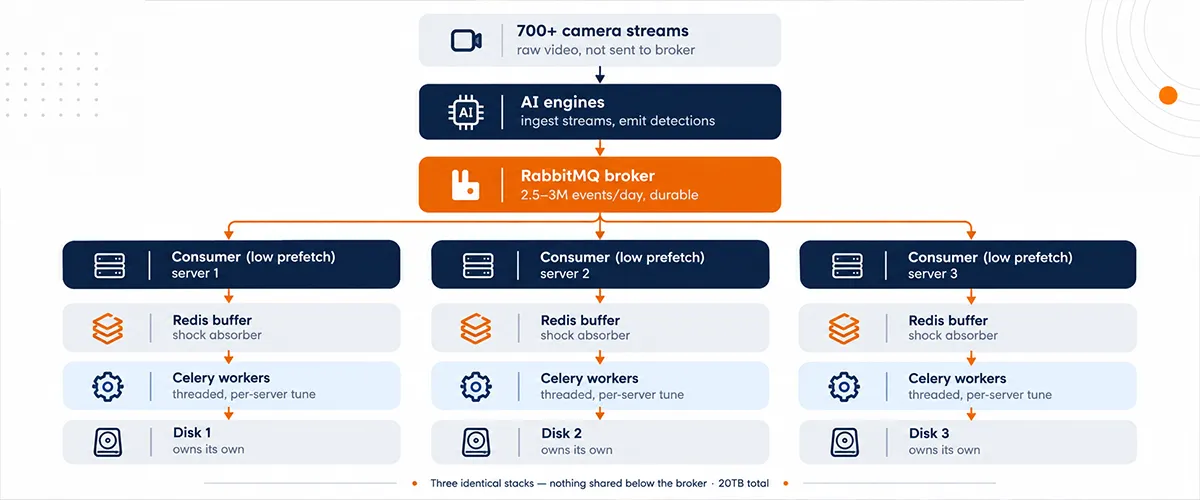Click the Redis stack icon under server 3
The image size is (1200, 500).
click(846, 327)
